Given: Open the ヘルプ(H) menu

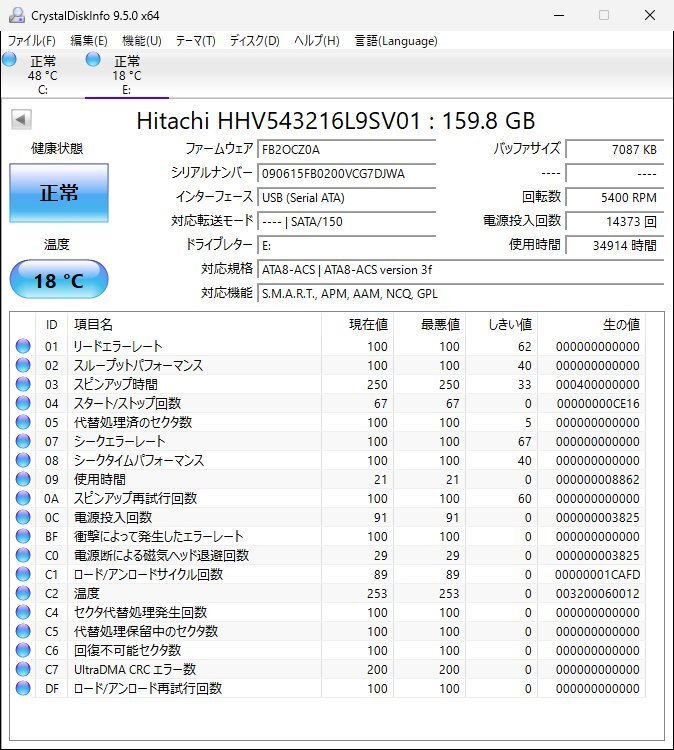Looking at the screenshot, I should (317, 41).
